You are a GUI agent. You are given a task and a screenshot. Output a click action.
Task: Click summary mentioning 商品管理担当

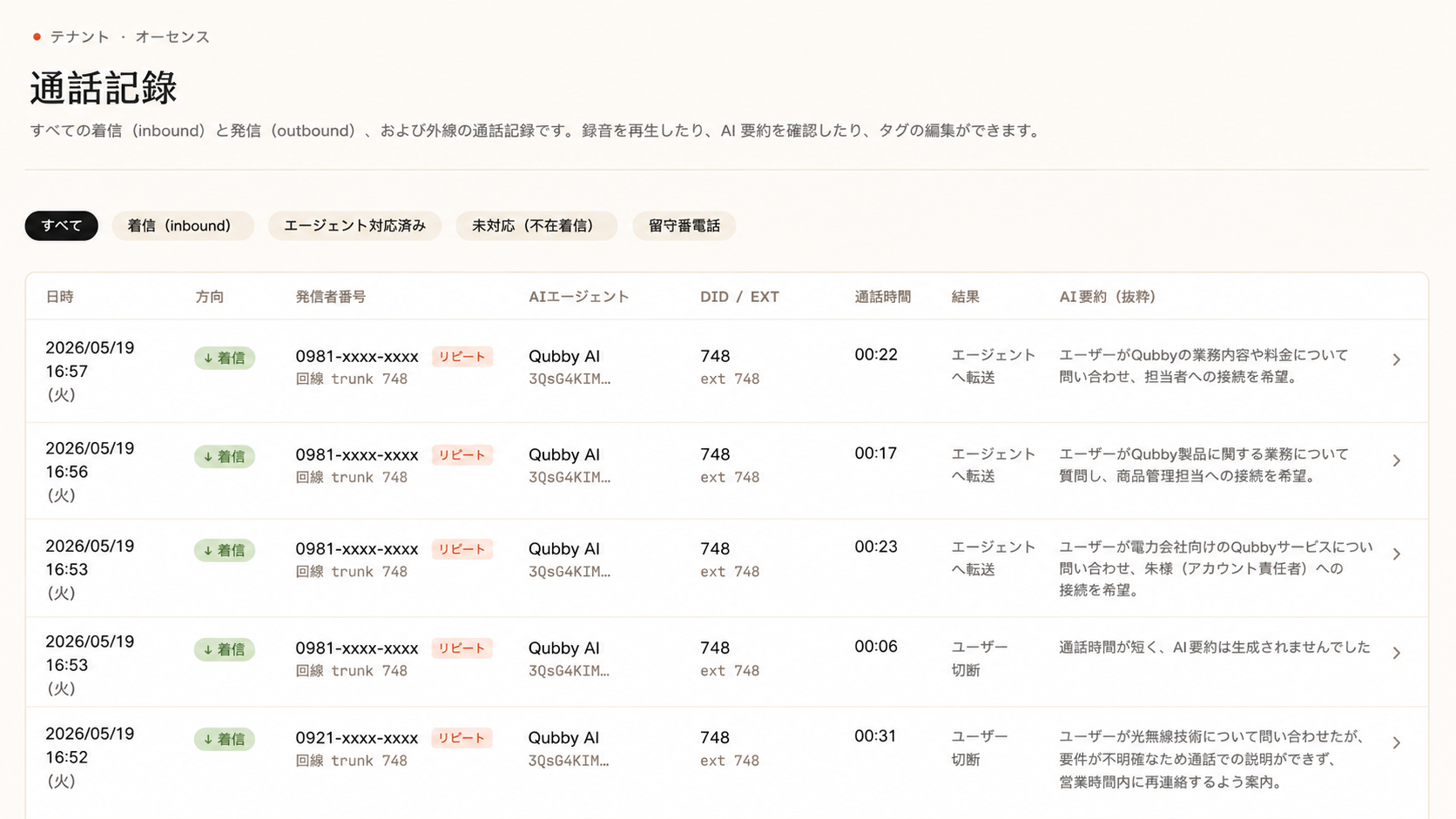coord(1203,465)
